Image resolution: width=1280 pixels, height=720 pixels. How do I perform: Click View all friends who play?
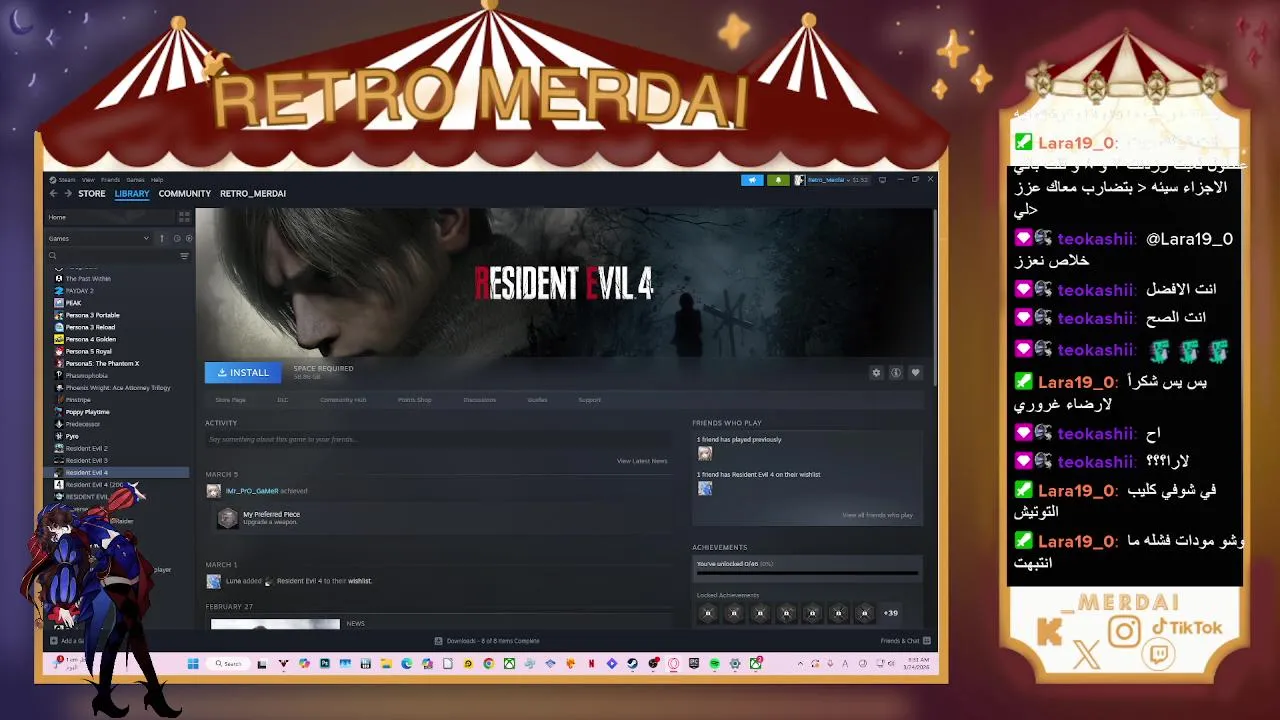click(x=877, y=515)
